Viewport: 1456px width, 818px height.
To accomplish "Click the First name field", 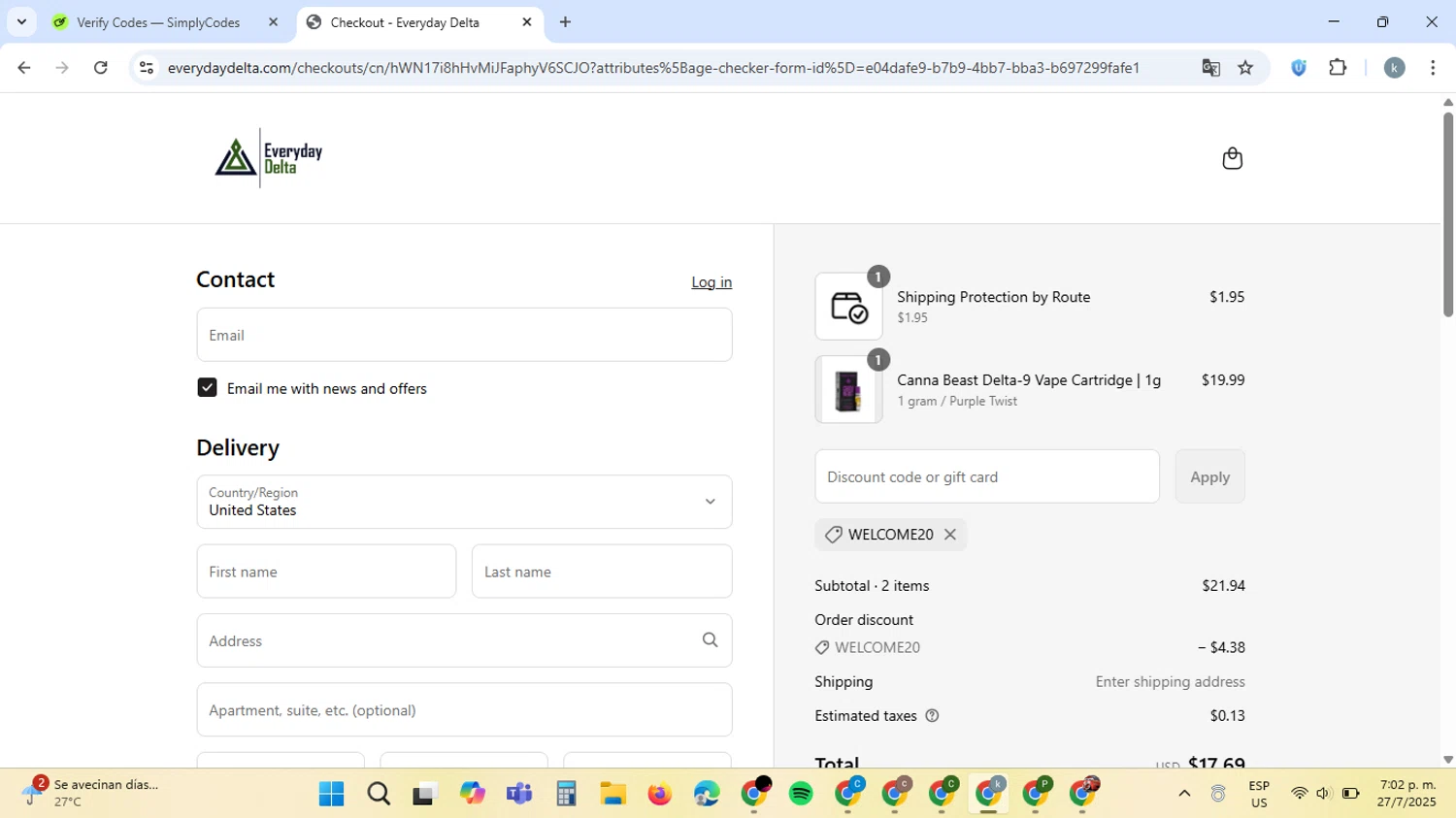I will (326, 572).
